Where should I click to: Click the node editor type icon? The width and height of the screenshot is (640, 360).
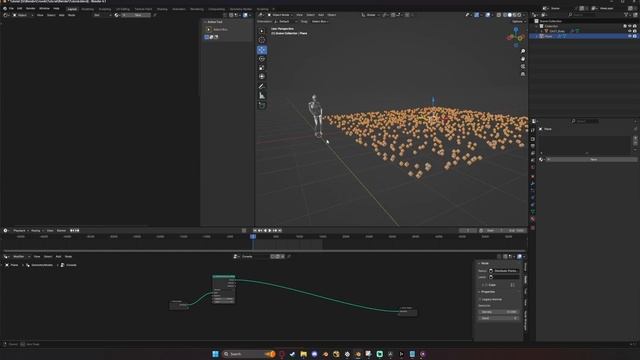click(x=6, y=256)
